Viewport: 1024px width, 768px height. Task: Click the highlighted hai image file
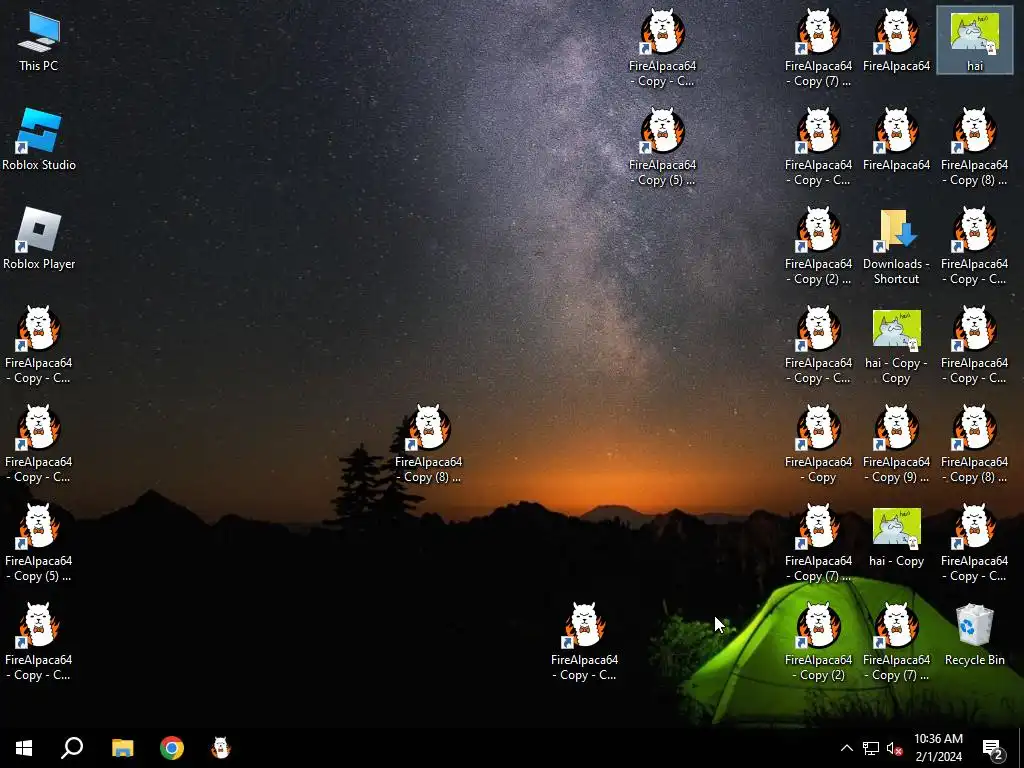click(x=974, y=40)
